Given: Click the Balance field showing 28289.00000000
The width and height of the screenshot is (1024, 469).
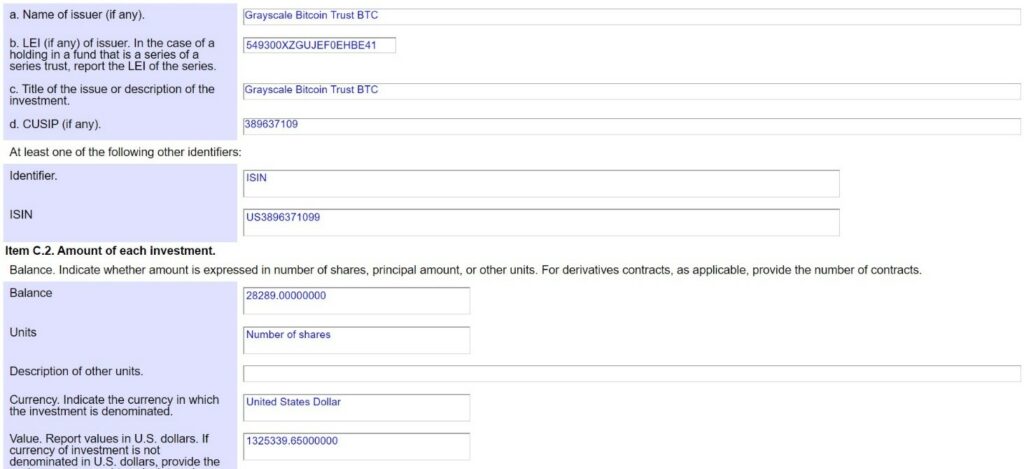Looking at the screenshot, I should click(x=357, y=301).
